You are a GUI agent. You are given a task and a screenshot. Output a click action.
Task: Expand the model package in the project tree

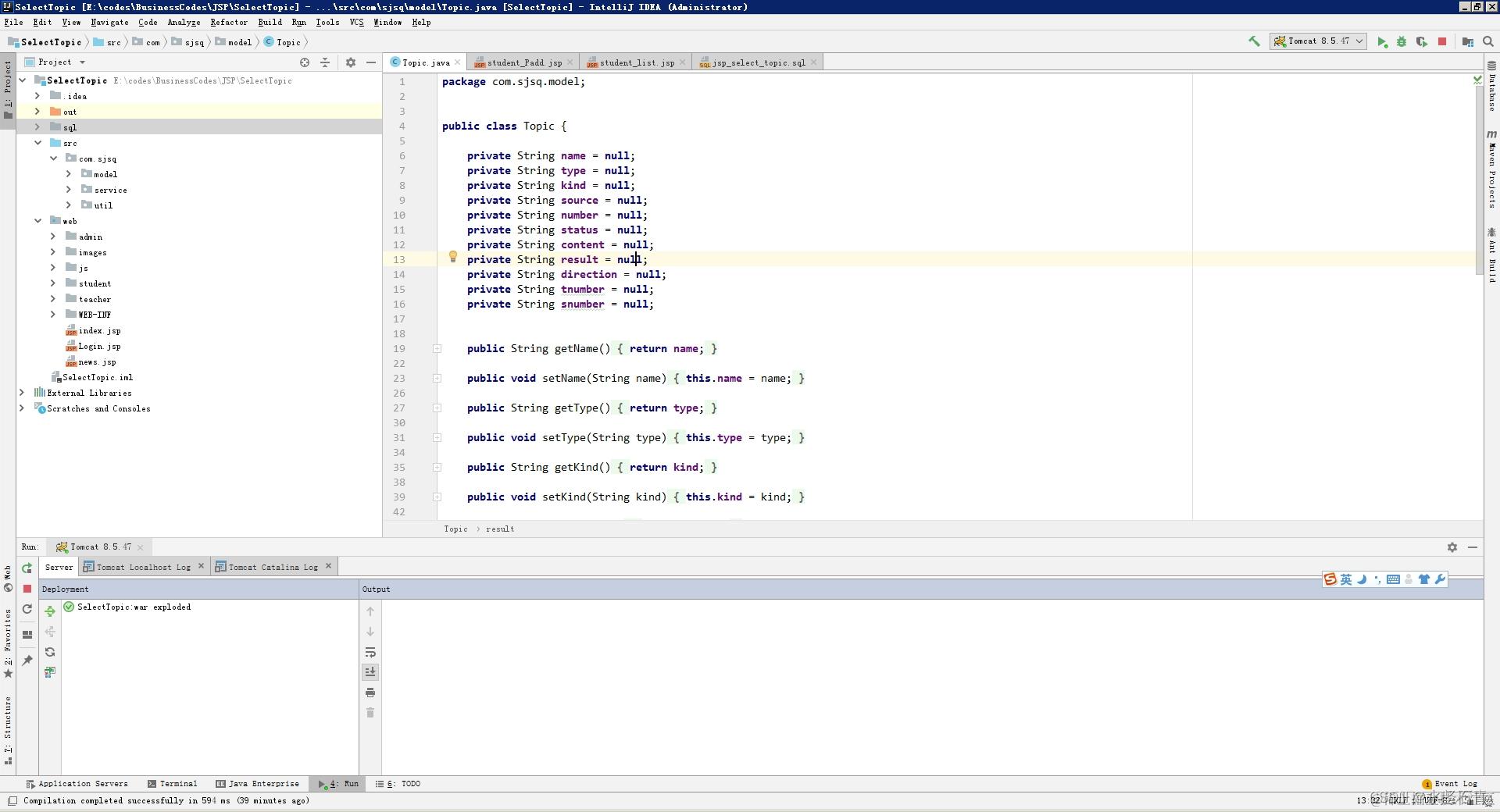click(69, 174)
